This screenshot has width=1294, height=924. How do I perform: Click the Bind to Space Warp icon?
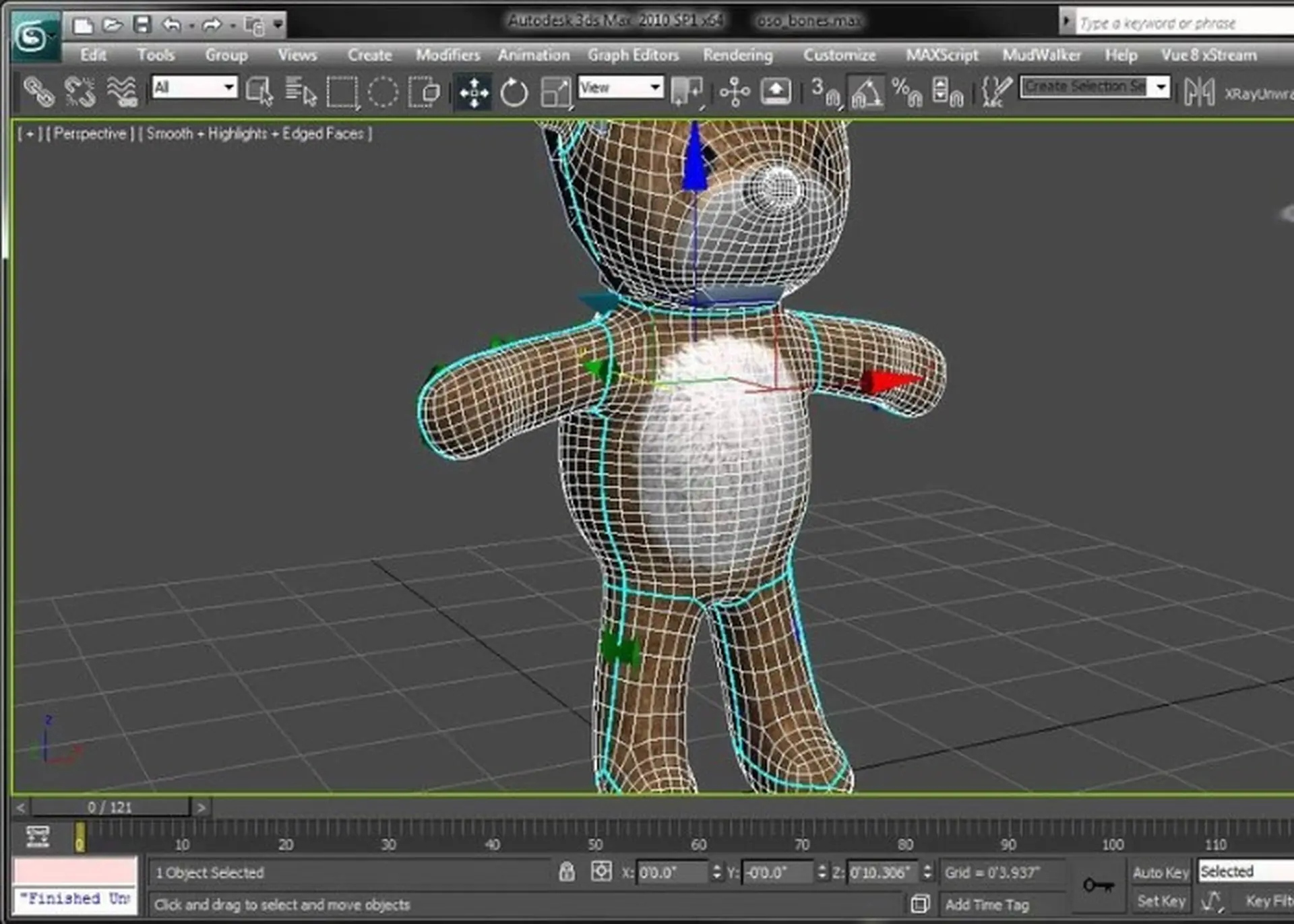tap(122, 92)
